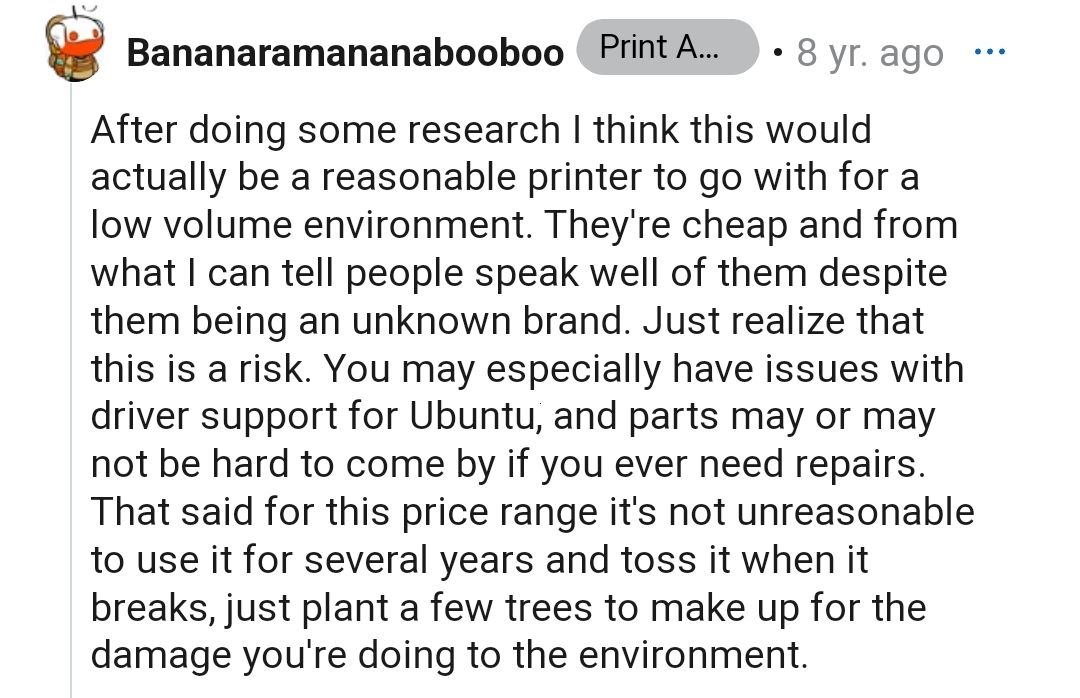Image resolution: width=1080 pixels, height=698 pixels.
Task: Collapse the thread using the vertical line
Action: click(71, 400)
